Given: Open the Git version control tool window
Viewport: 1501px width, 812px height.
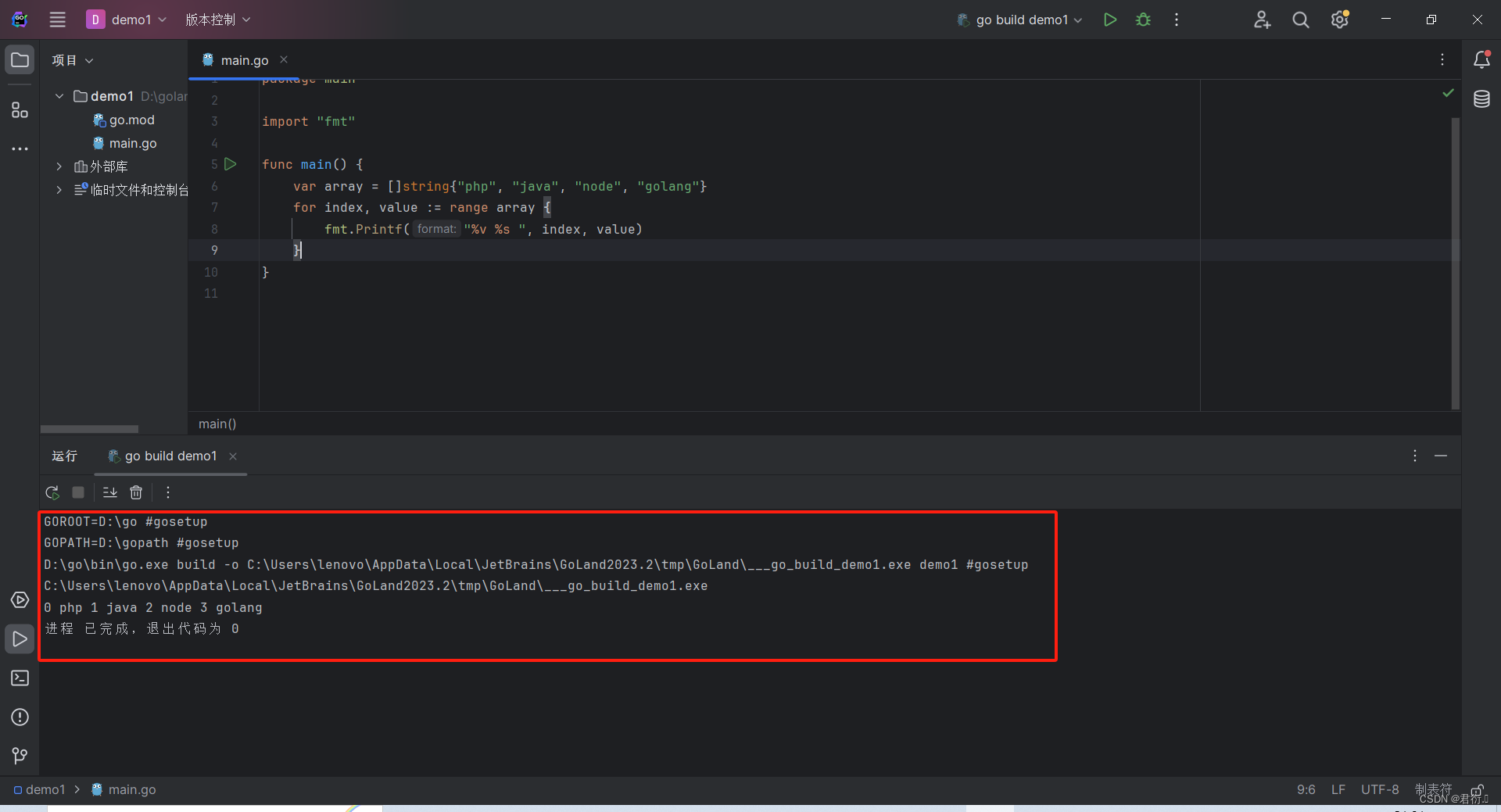Looking at the screenshot, I should 20,756.
